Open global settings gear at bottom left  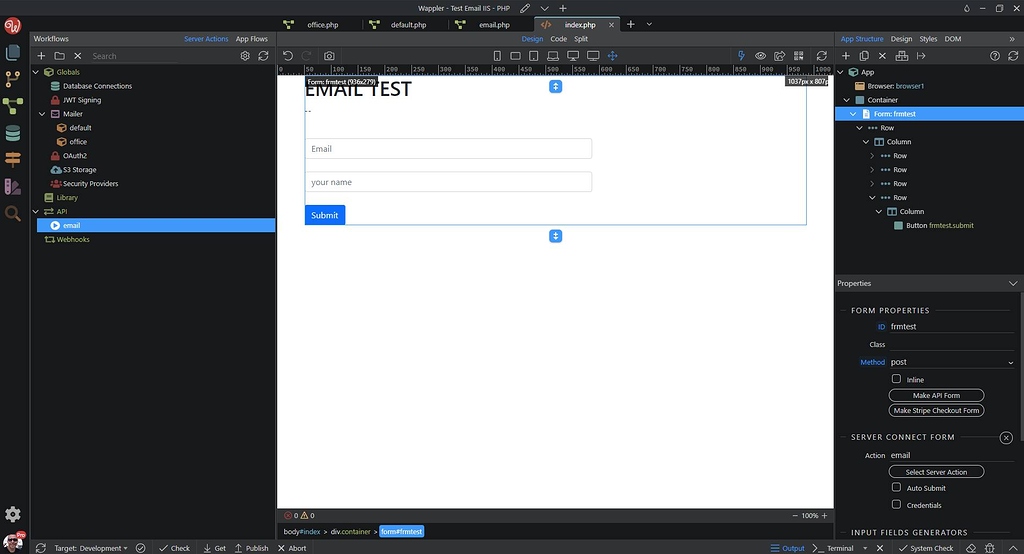click(13, 514)
